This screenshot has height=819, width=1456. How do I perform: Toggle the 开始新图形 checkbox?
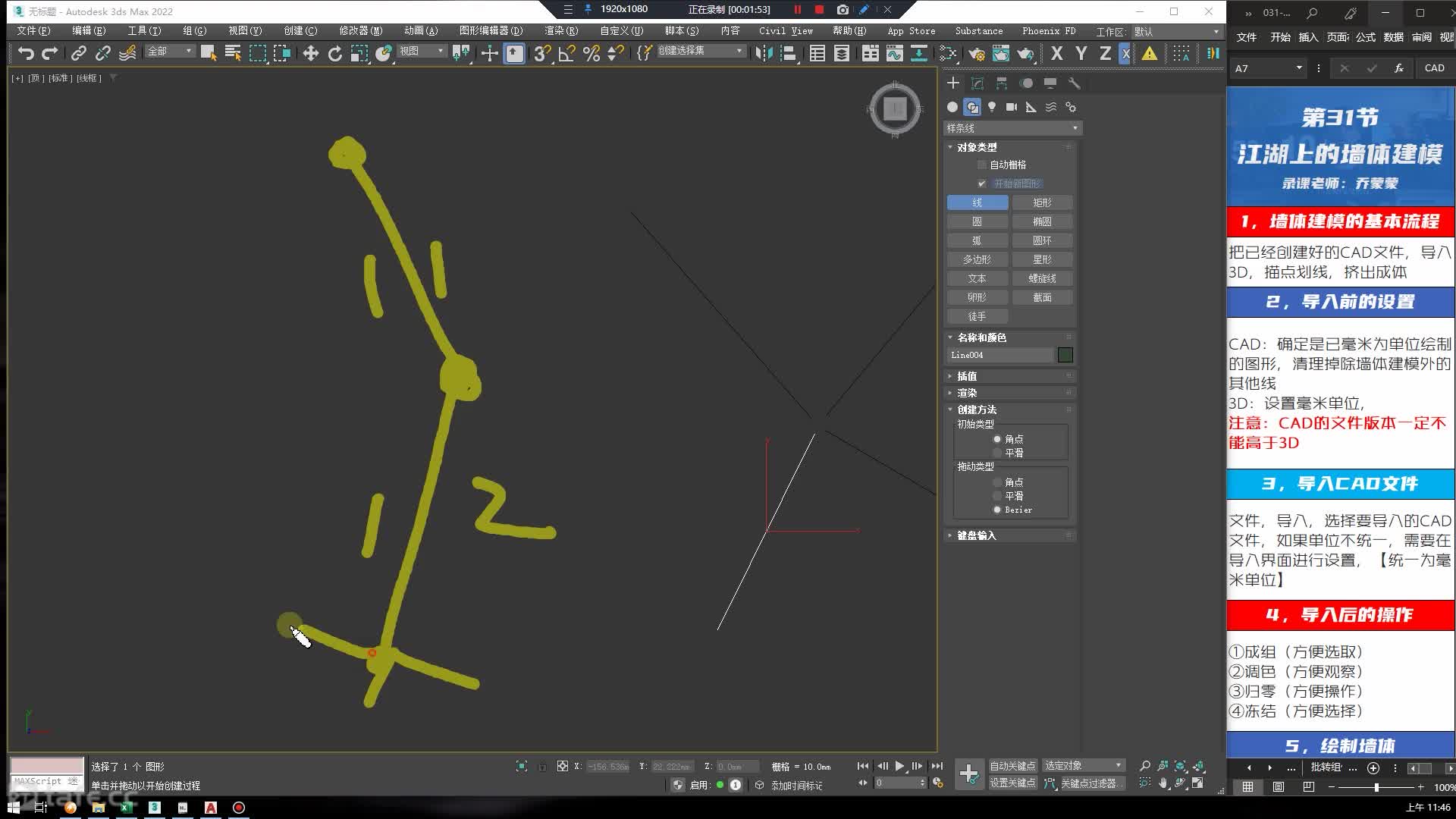(x=982, y=184)
